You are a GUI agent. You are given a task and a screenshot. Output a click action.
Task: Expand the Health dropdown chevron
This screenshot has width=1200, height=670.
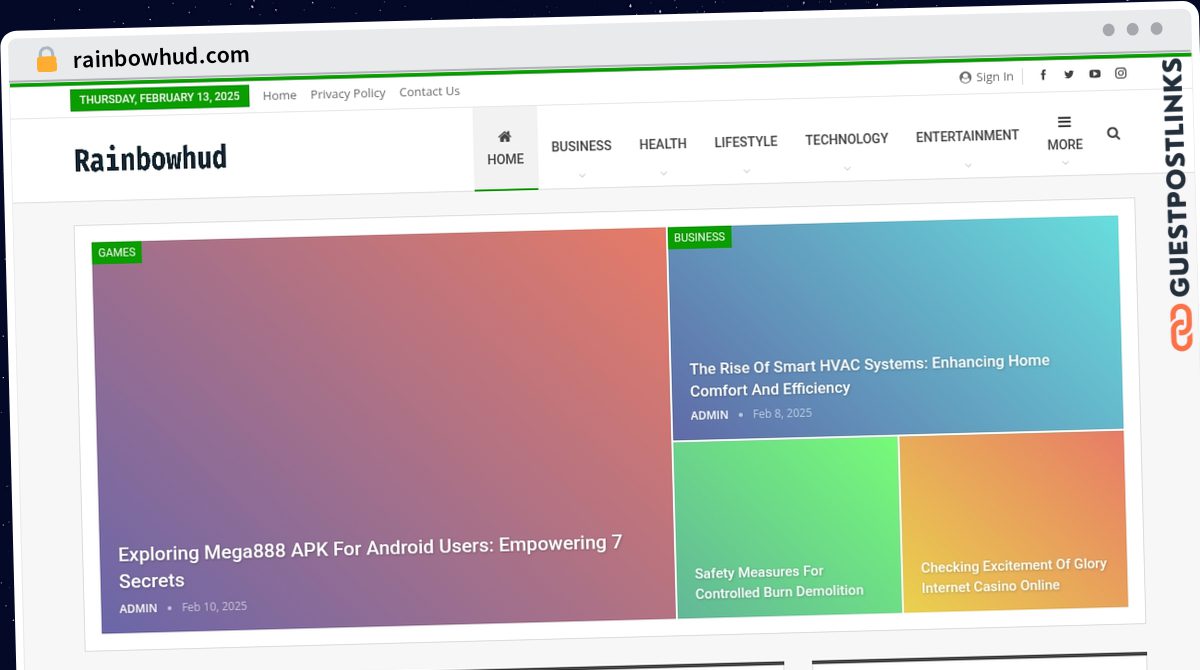[x=663, y=173]
